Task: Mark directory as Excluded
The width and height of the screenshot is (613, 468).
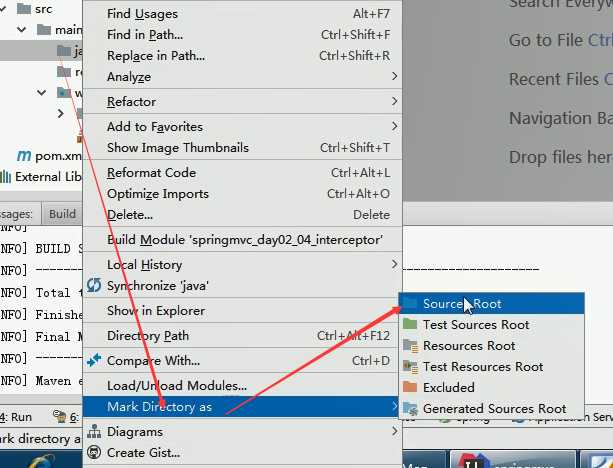Action: point(492,387)
